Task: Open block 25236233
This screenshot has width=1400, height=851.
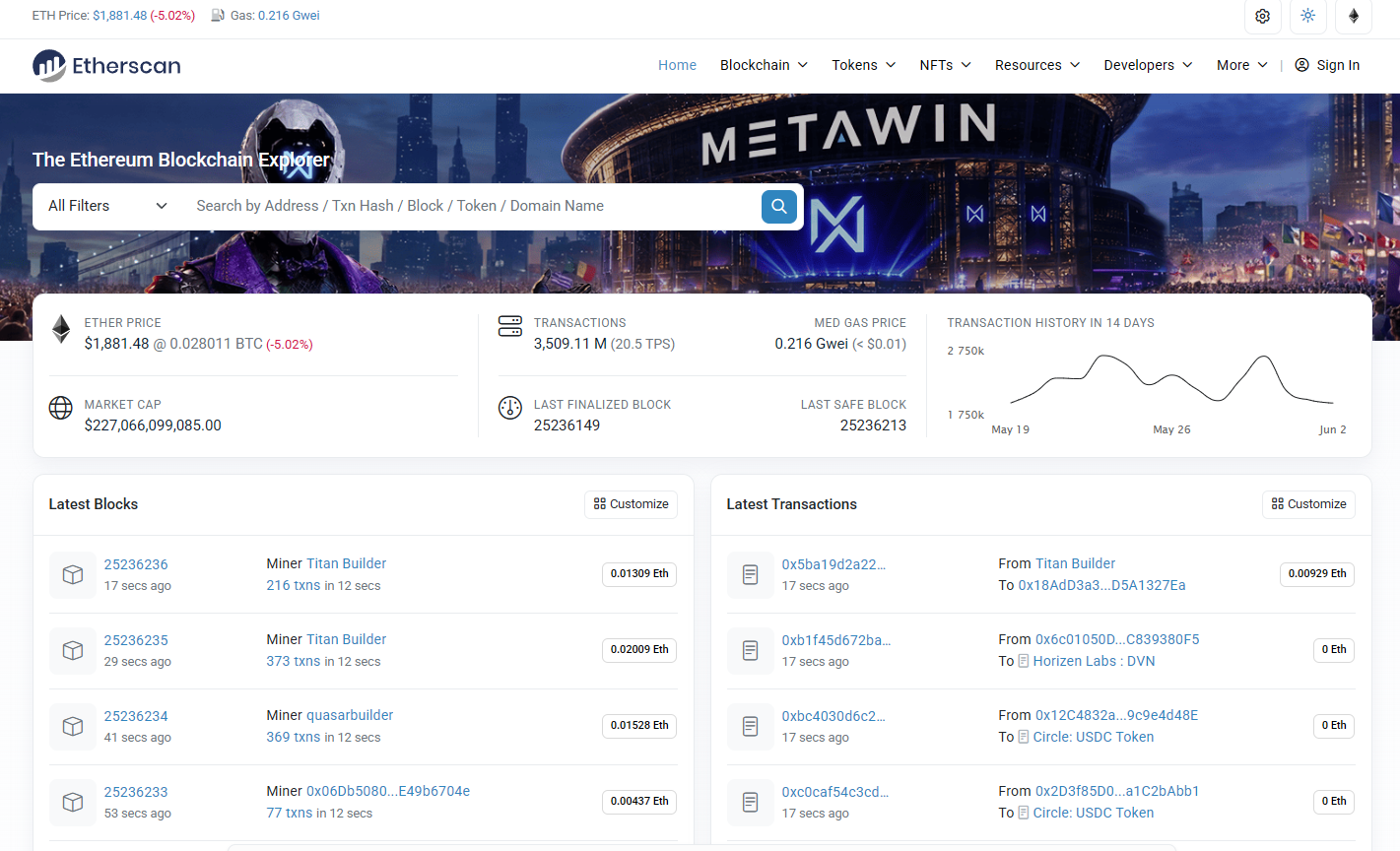Action: (x=136, y=792)
